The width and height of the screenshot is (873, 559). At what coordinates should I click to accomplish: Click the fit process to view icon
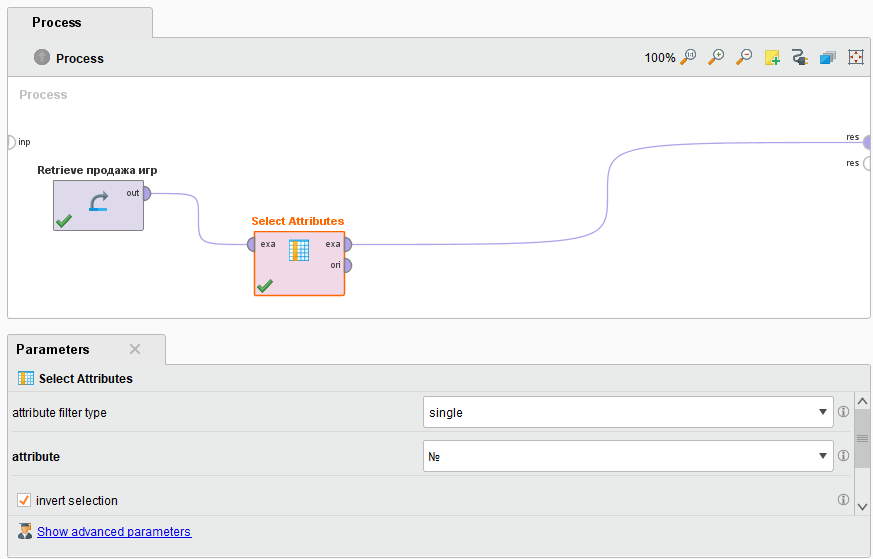tap(856, 57)
